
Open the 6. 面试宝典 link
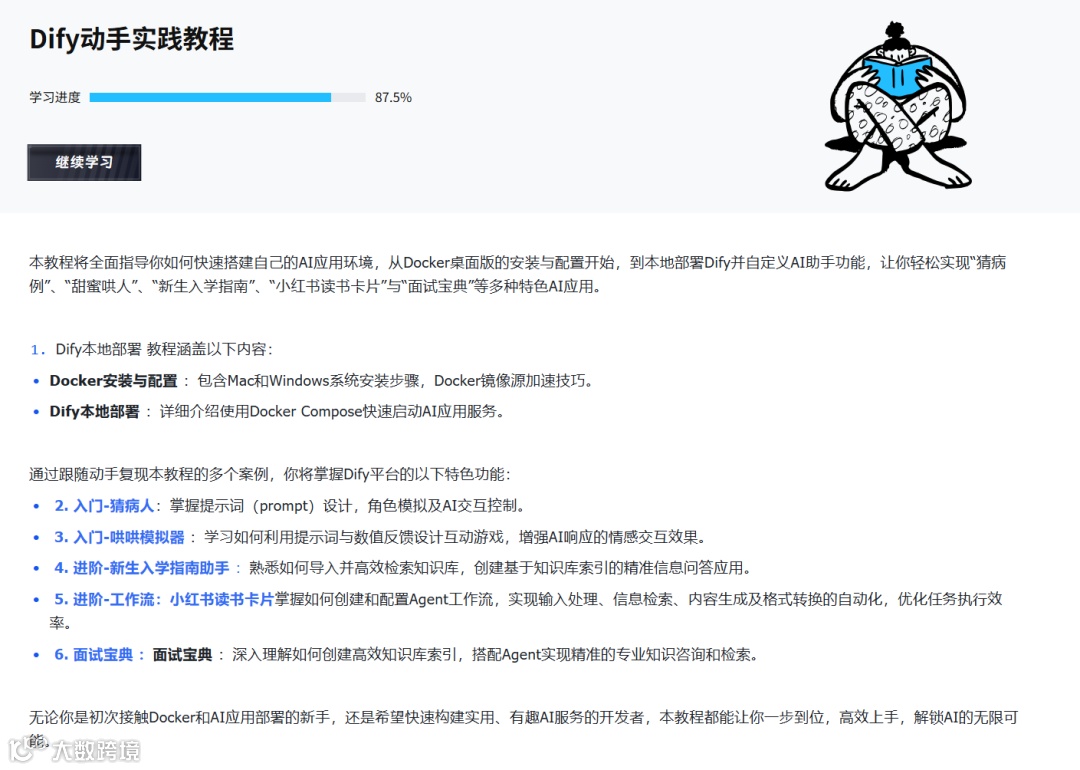pos(94,655)
